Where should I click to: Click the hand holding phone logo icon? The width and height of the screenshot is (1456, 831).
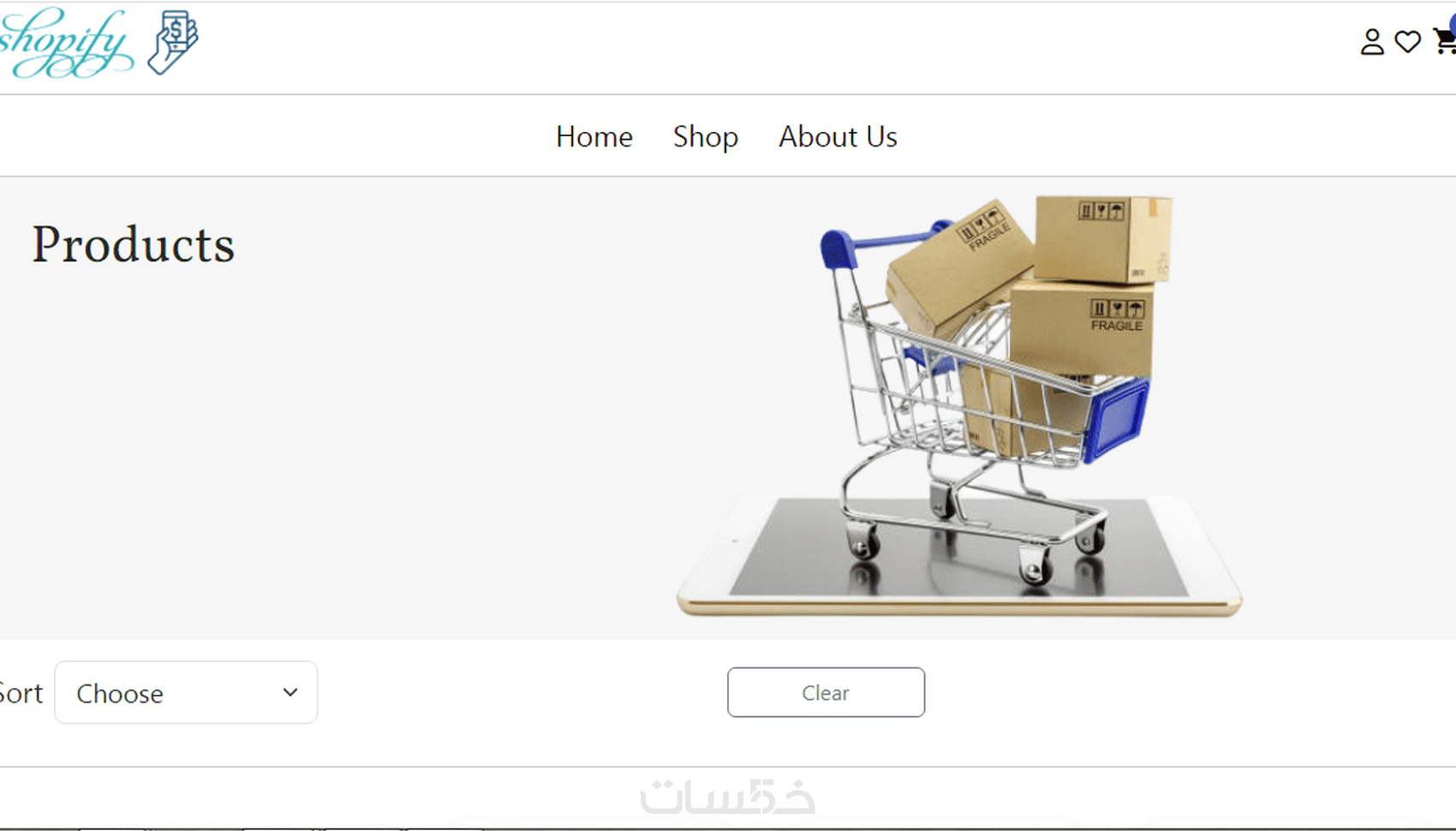[x=173, y=42]
